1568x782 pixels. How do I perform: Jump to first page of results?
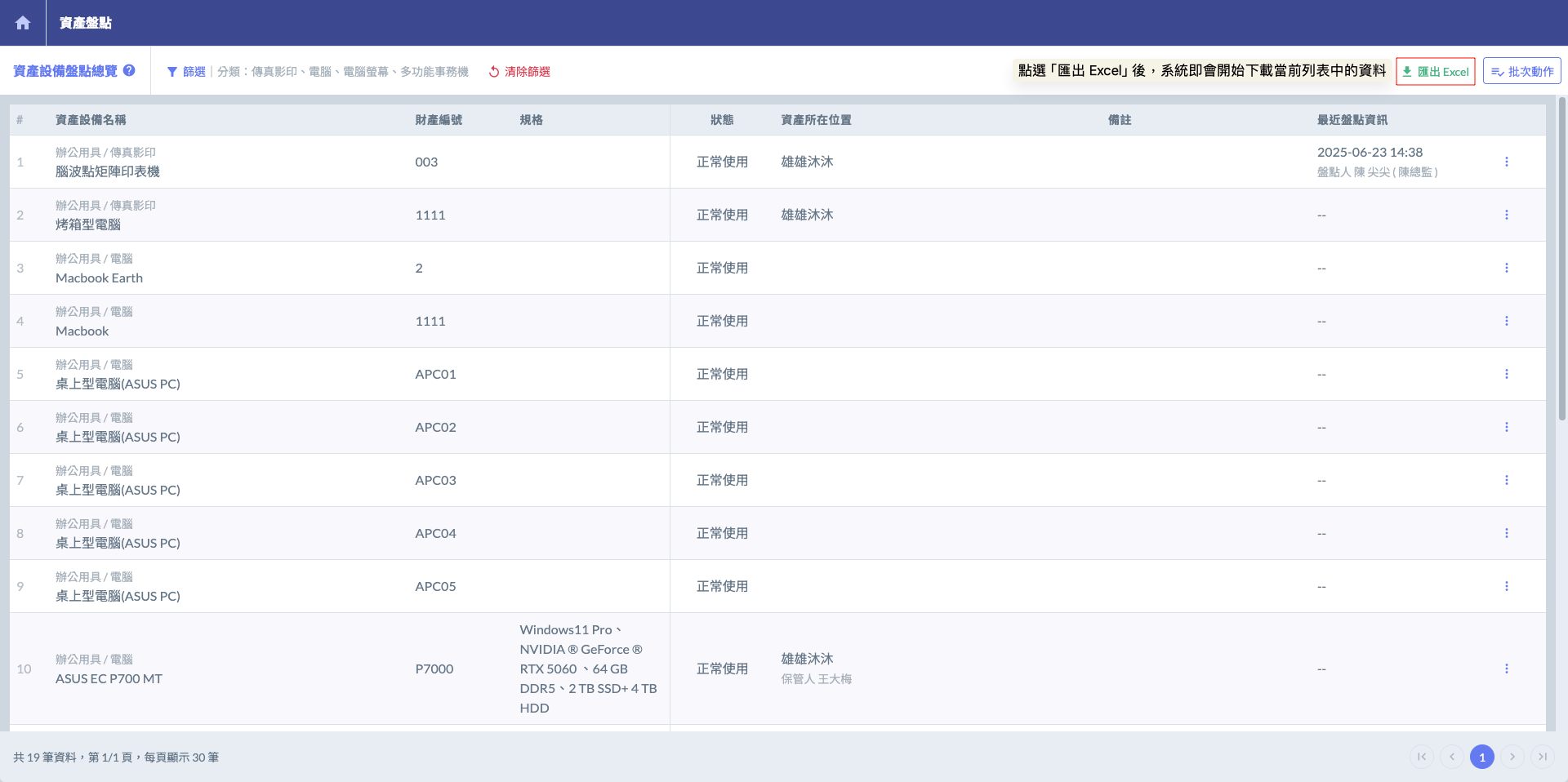(1422, 757)
